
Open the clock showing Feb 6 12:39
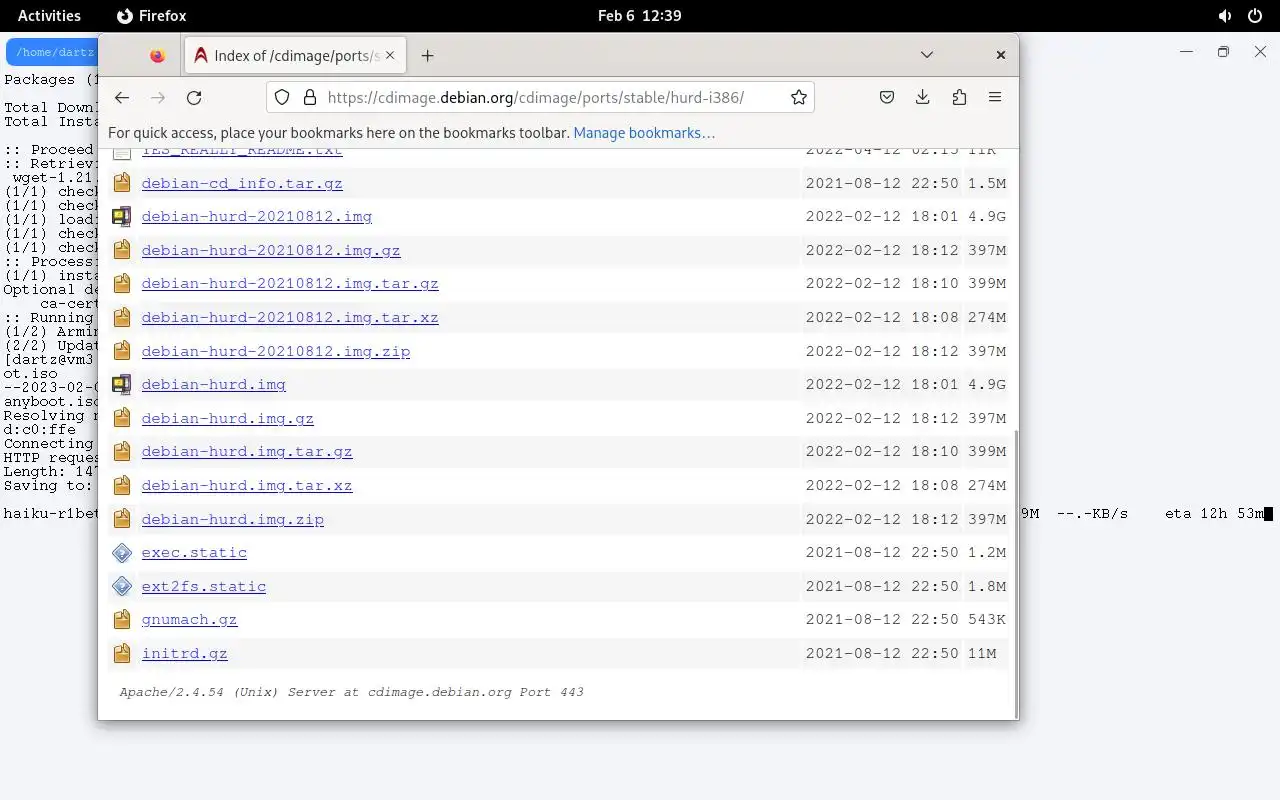pos(639,16)
